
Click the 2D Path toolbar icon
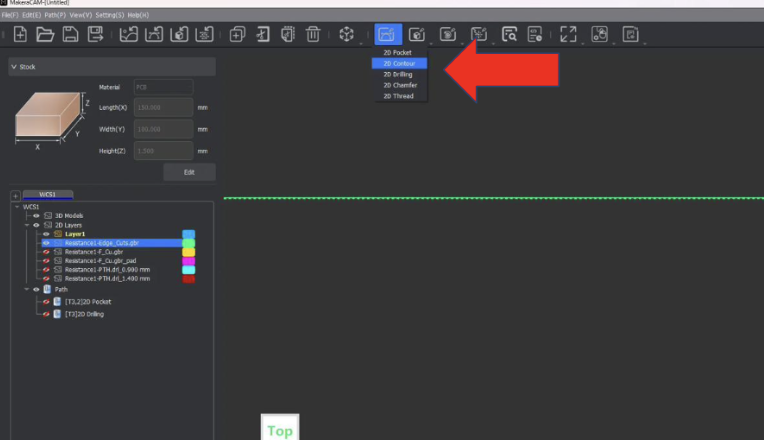tap(386, 34)
